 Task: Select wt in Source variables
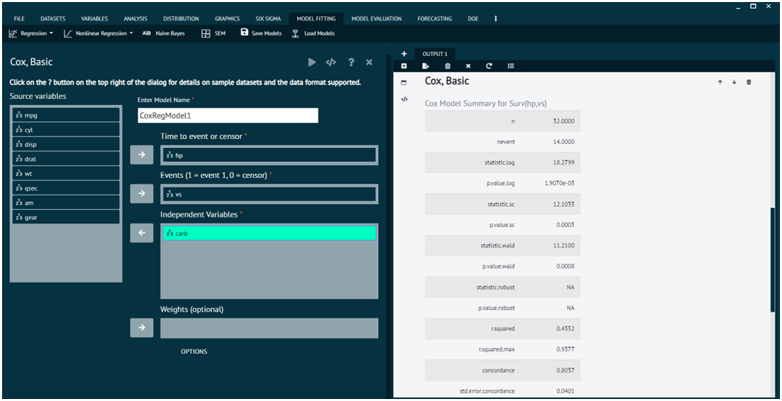click(66, 174)
